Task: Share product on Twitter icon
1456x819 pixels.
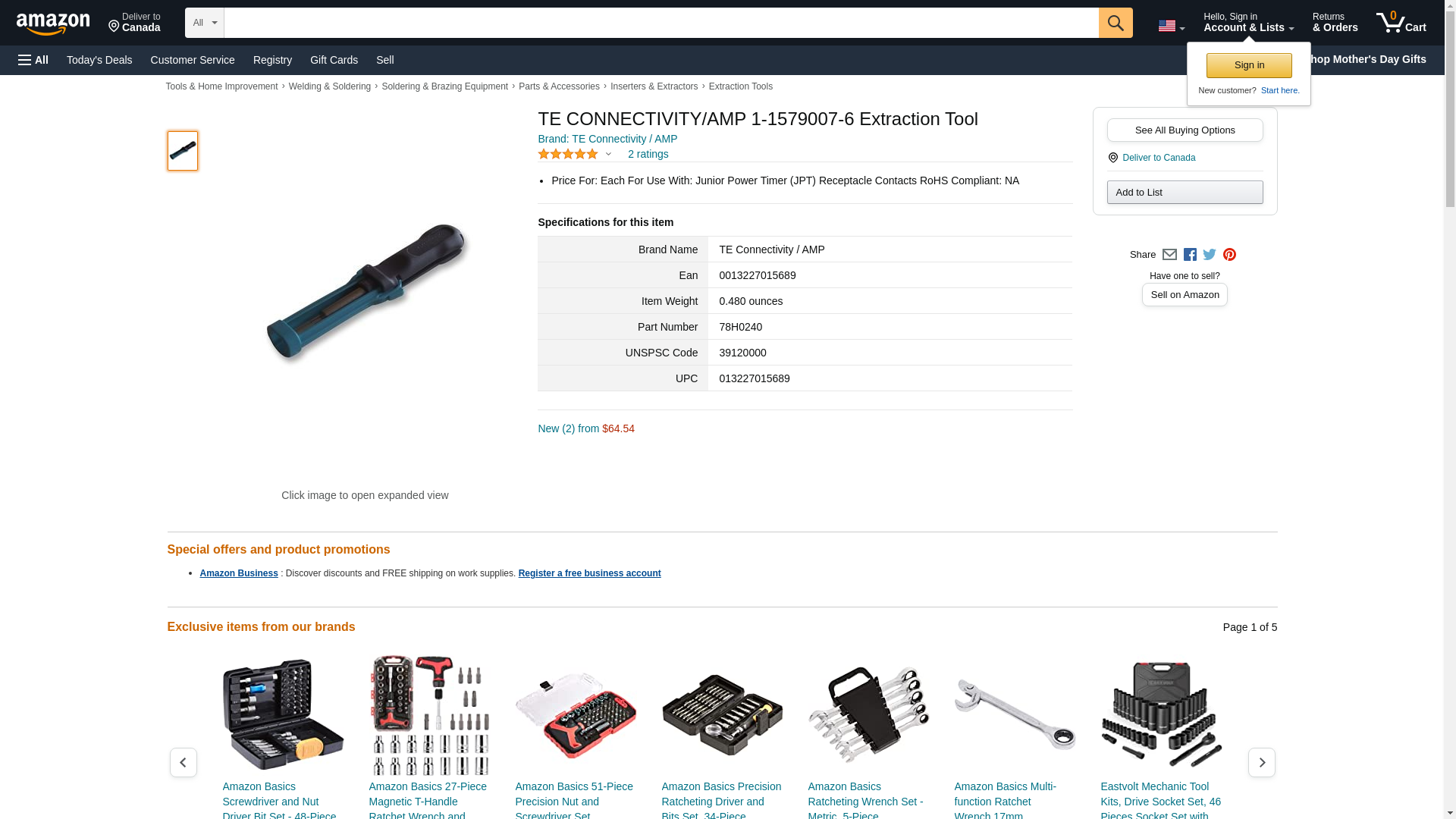Action: coord(1210,255)
